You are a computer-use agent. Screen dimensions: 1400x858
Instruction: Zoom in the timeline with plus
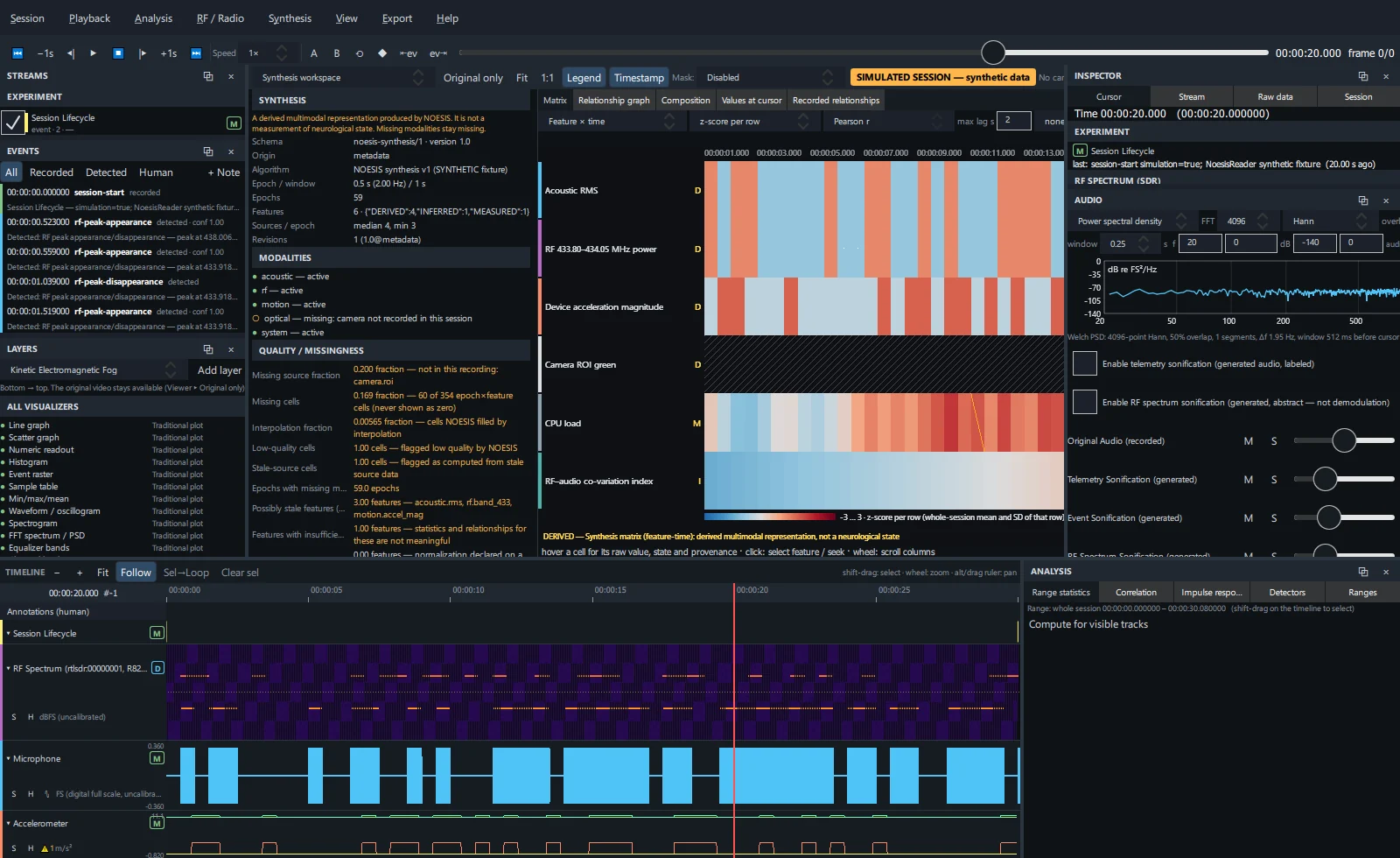80,573
